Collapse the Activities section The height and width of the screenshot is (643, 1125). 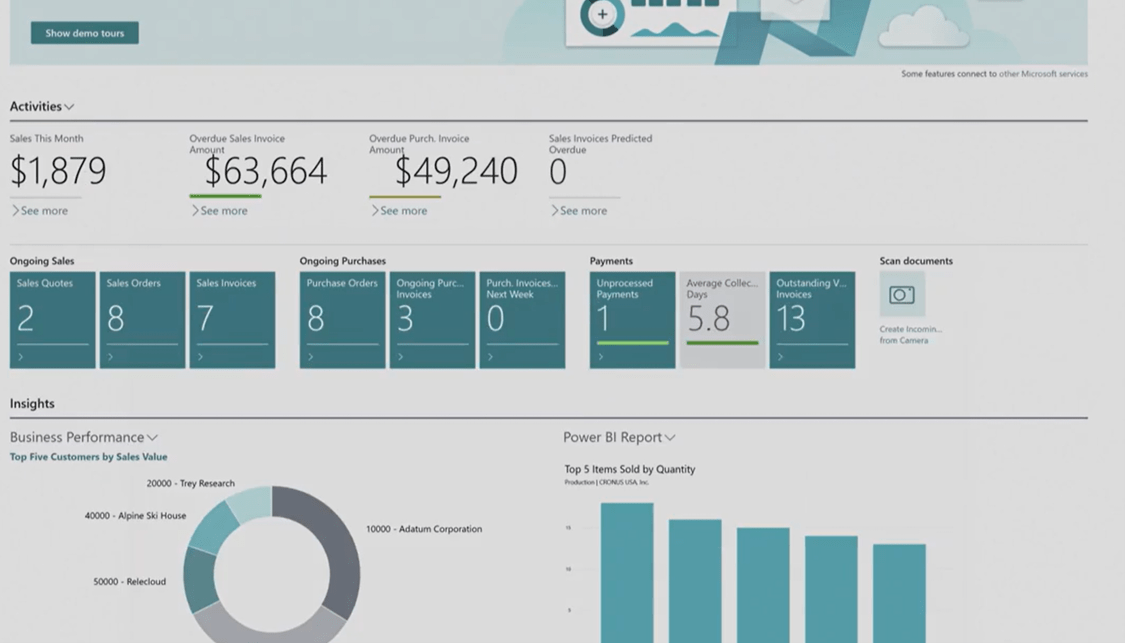[x=69, y=106]
